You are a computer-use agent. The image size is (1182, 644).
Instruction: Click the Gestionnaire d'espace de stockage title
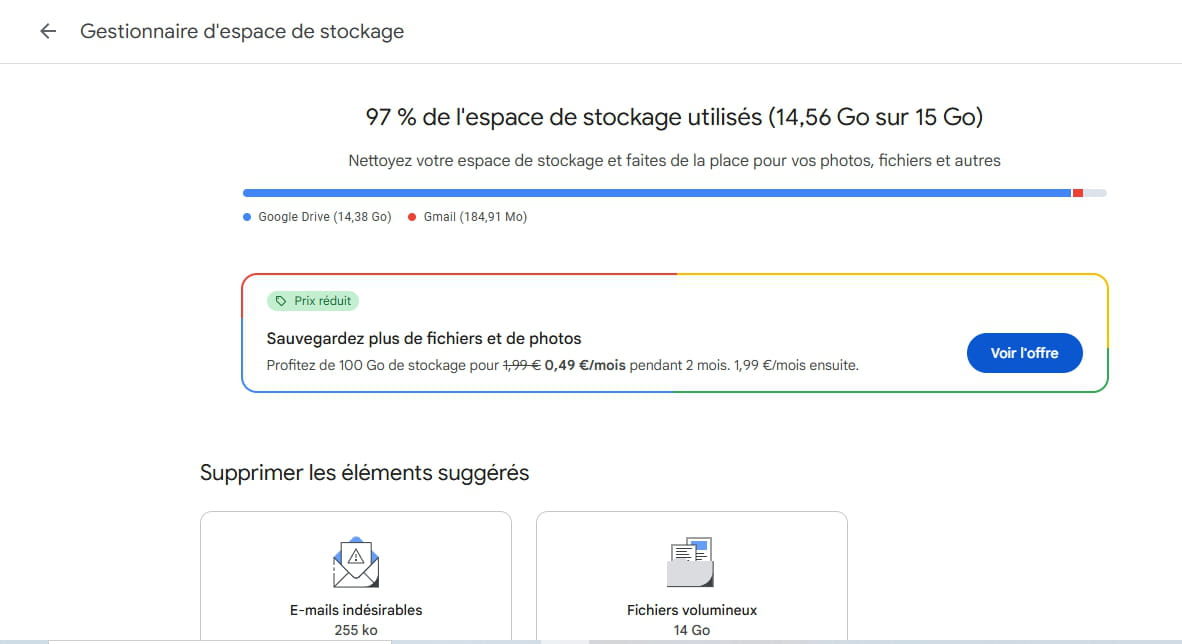pyautogui.click(x=242, y=32)
